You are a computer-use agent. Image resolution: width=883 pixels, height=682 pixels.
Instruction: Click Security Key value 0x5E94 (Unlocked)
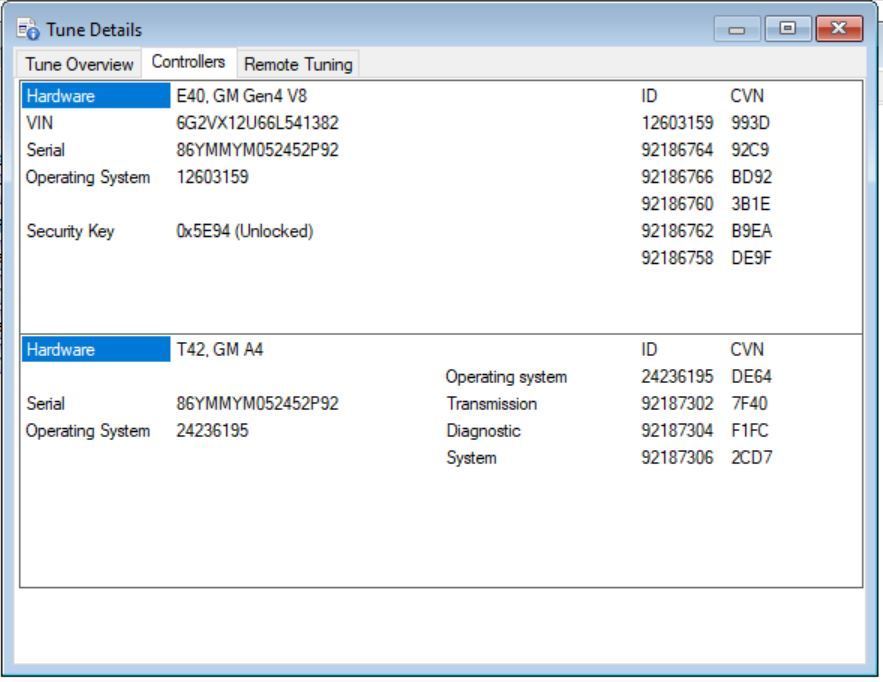(x=245, y=231)
